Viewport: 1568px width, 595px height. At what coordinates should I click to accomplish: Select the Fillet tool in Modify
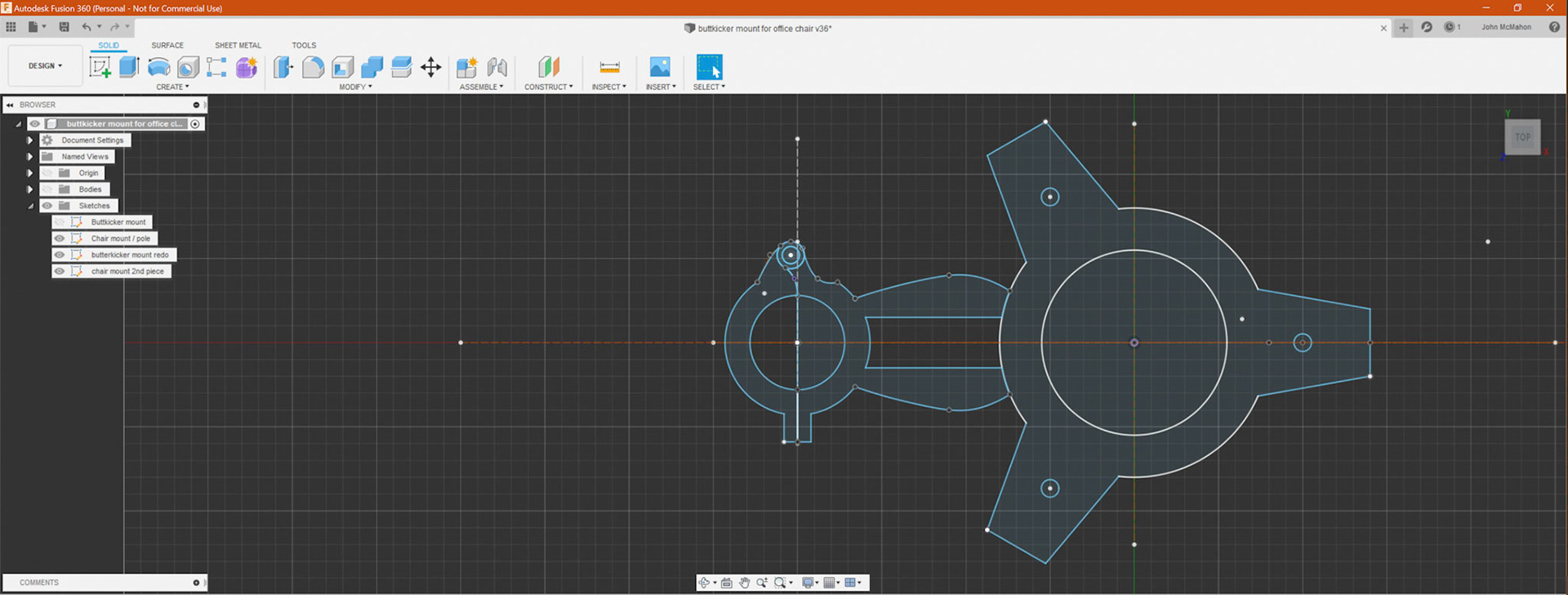313,67
